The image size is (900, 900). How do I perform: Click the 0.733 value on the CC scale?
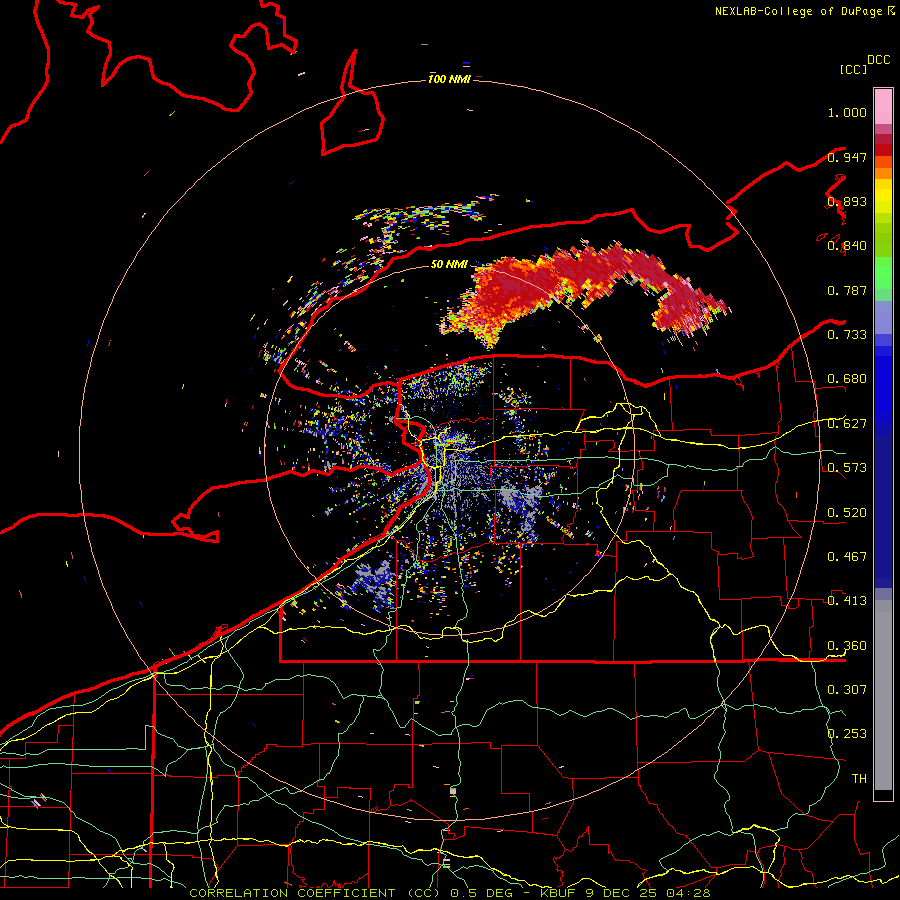[847, 335]
